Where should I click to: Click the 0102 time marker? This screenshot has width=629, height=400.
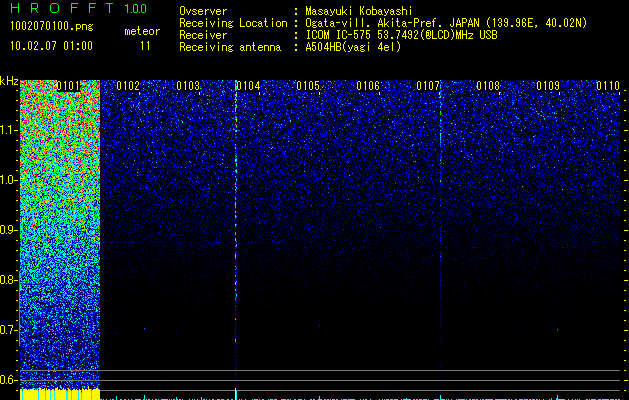[x=128, y=86]
